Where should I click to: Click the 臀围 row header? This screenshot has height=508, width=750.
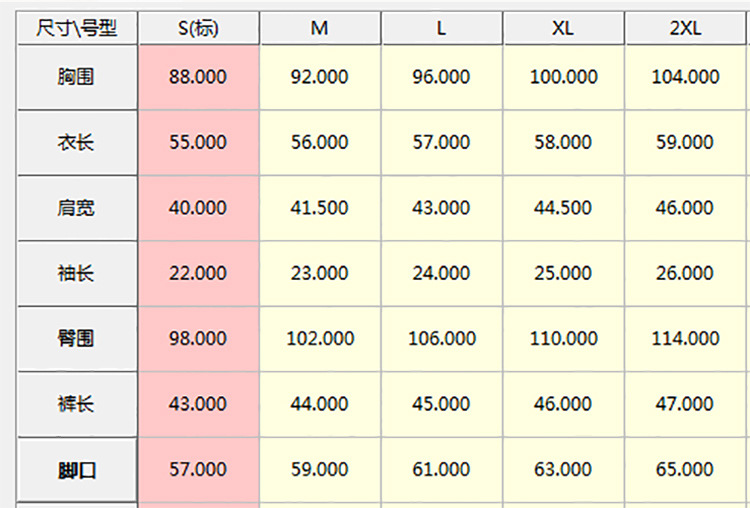click(77, 339)
